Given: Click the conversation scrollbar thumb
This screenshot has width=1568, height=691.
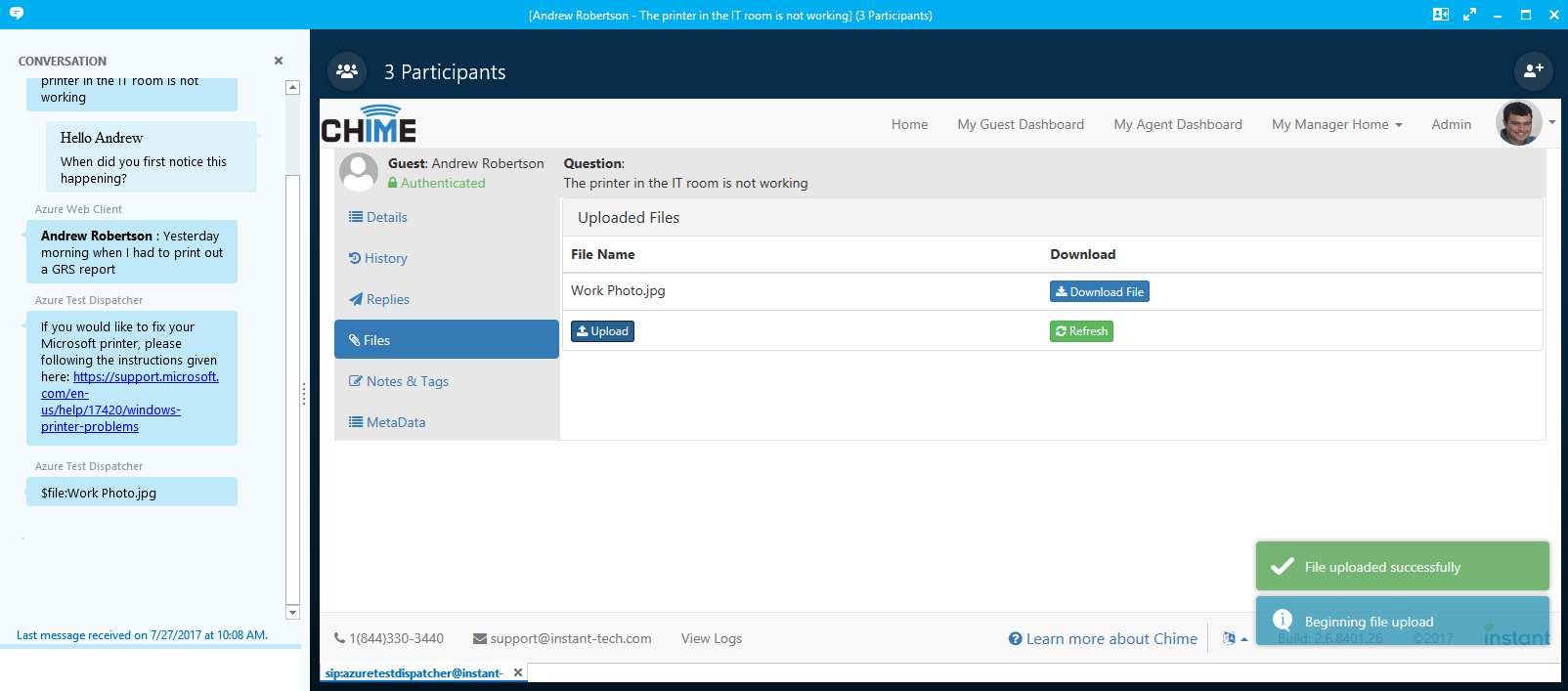Looking at the screenshot, I should [292, 390].
